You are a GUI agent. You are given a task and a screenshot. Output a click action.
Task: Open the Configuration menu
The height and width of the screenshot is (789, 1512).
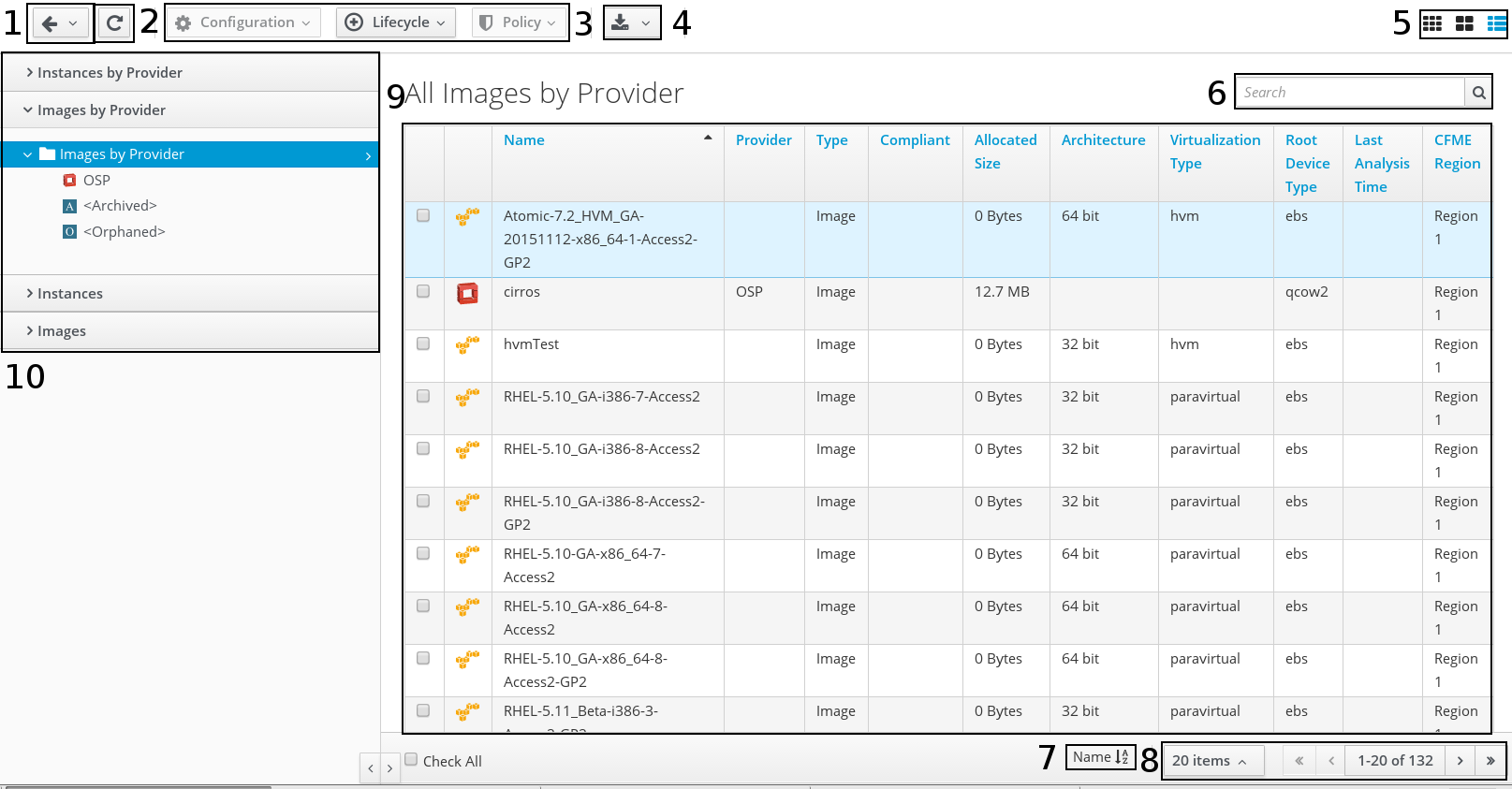click(x=245, y=22)
